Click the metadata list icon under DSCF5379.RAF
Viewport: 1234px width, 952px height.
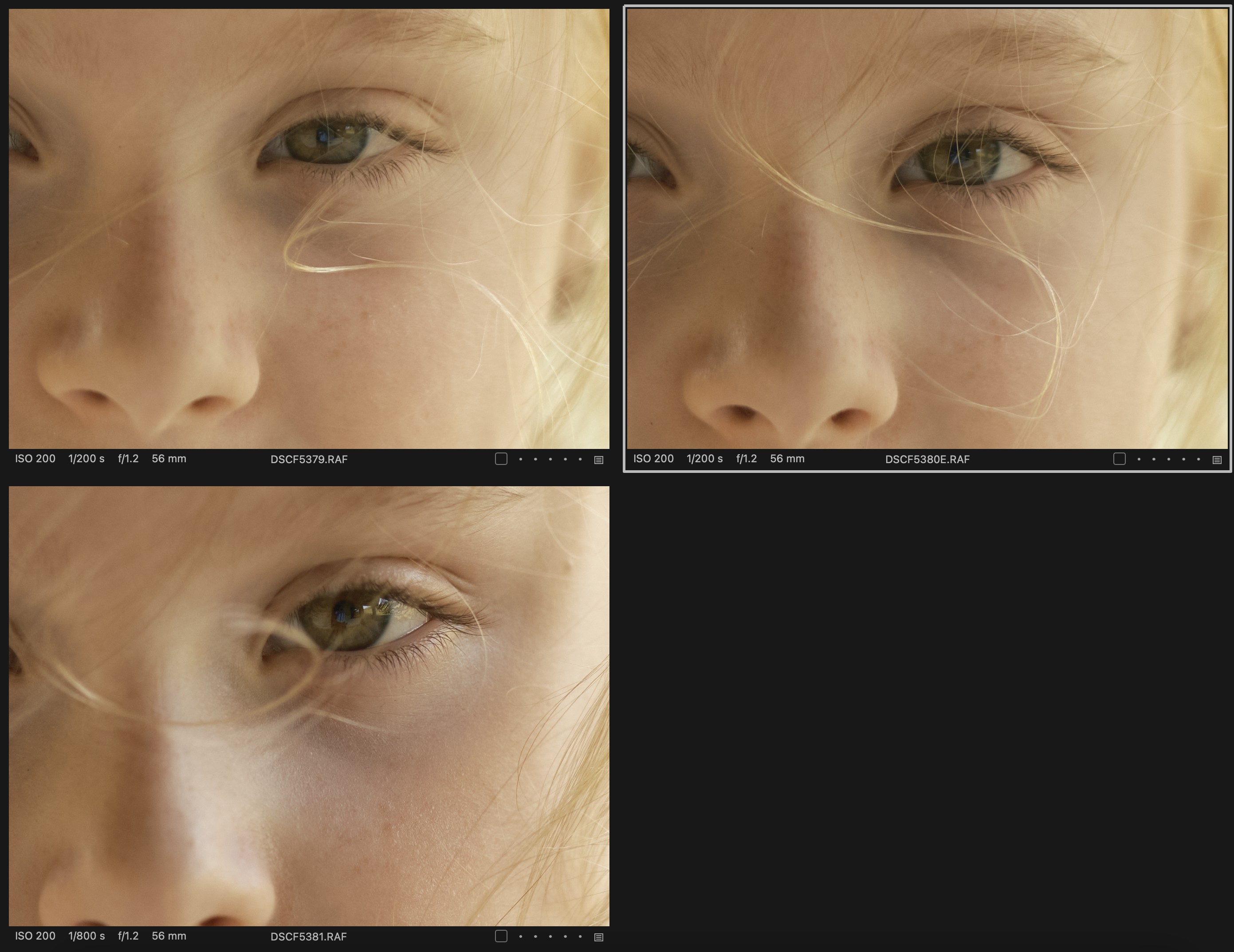click(x=599, y=460)
